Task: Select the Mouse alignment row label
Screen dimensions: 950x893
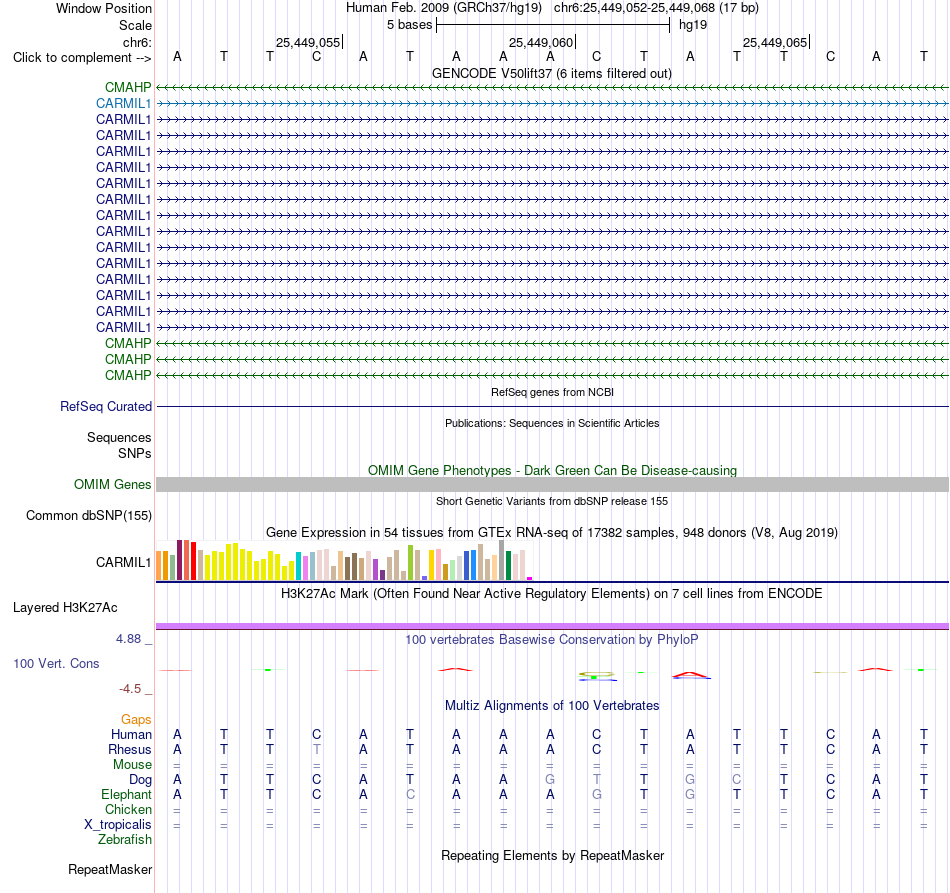Action: (x=132, y=765)
